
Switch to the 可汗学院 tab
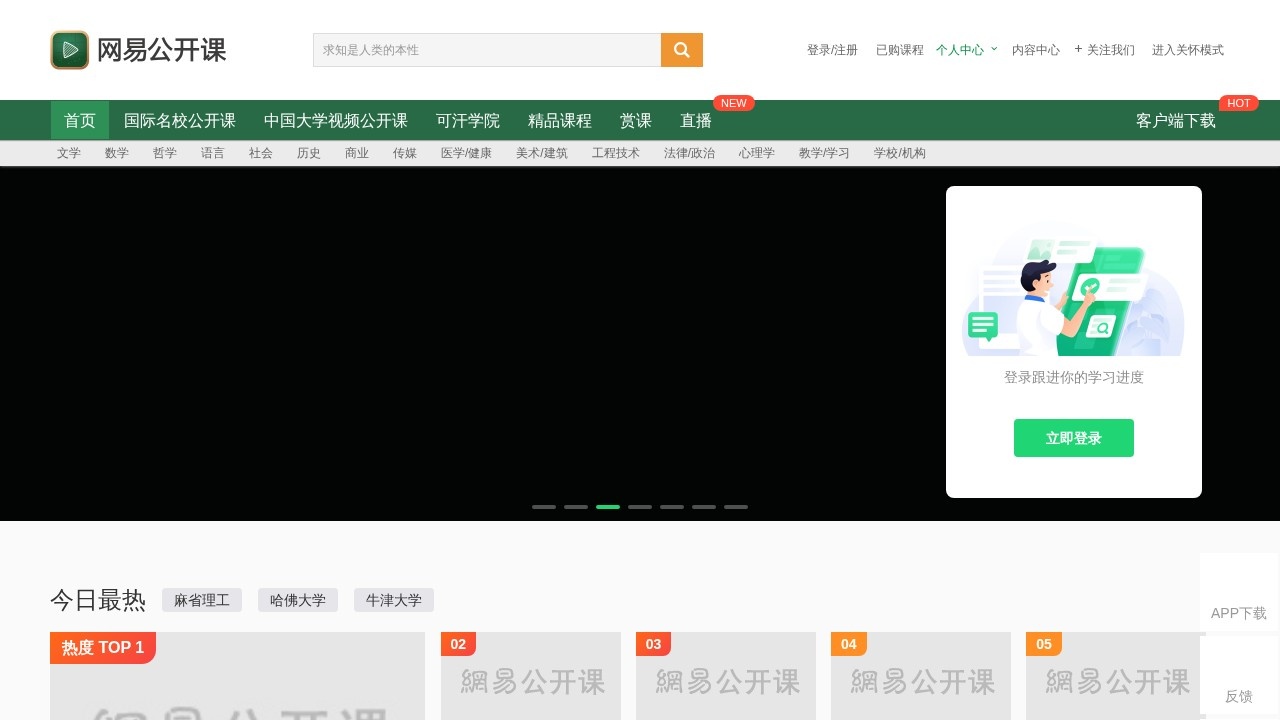click(x=468, y=120)
